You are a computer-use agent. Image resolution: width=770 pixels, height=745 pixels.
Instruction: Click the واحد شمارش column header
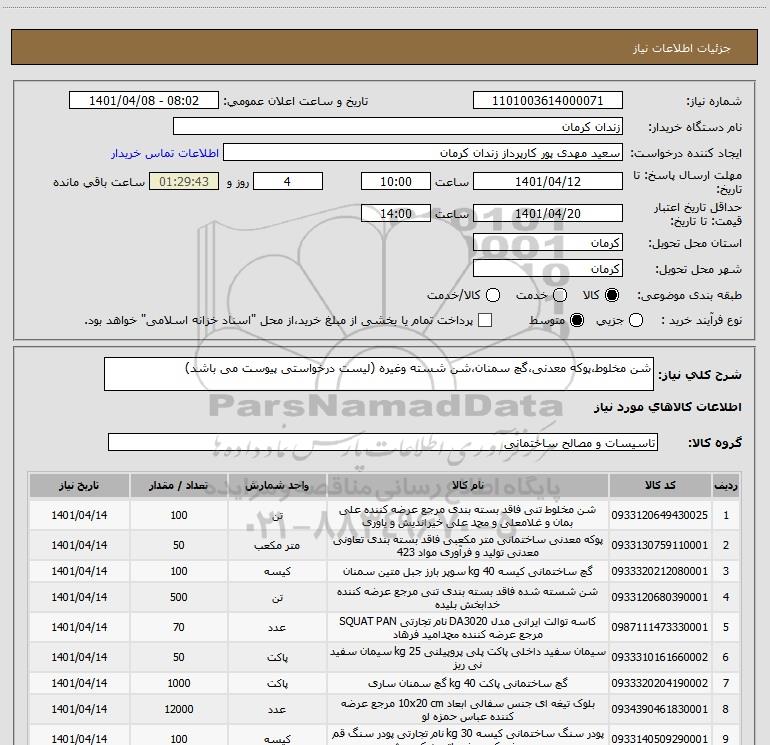(277, 485)
